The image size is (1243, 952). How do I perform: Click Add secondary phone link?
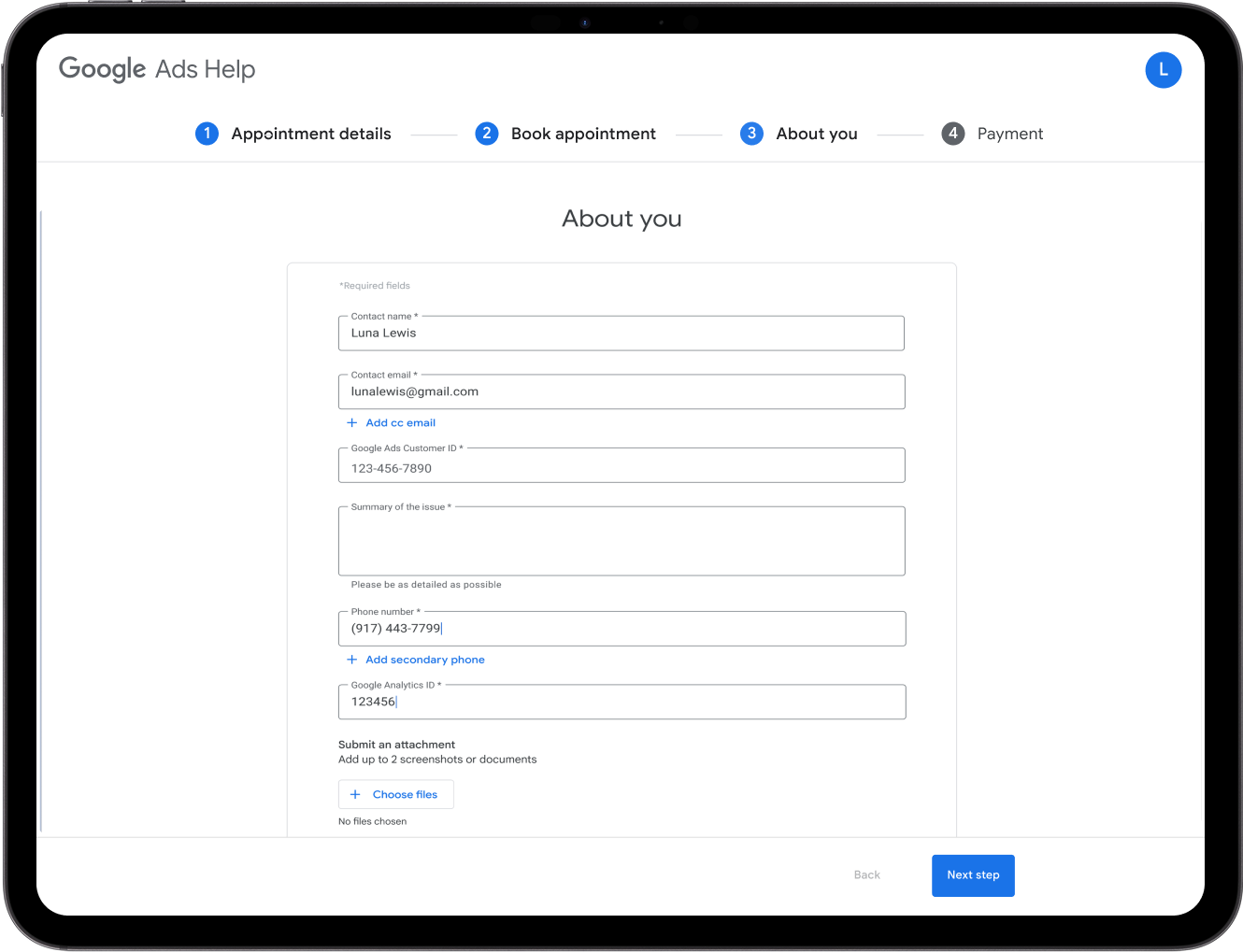(425, 660)
